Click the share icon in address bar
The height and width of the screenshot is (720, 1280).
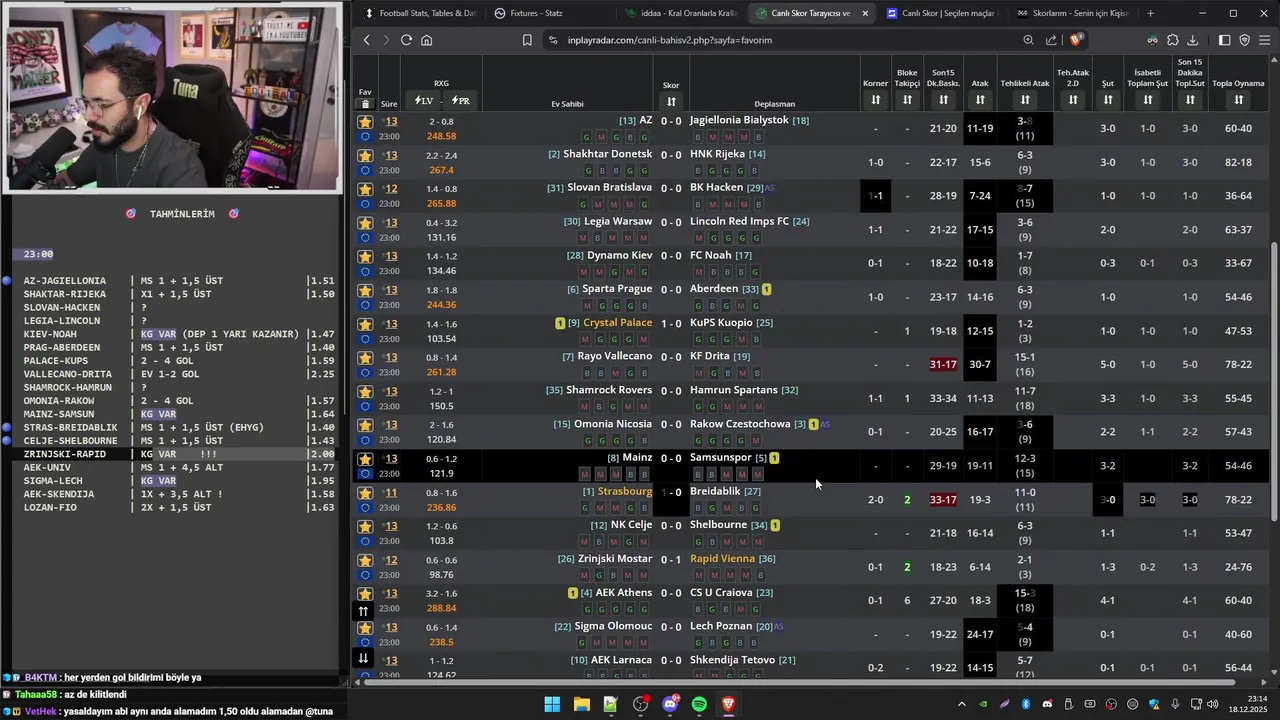1051,40
